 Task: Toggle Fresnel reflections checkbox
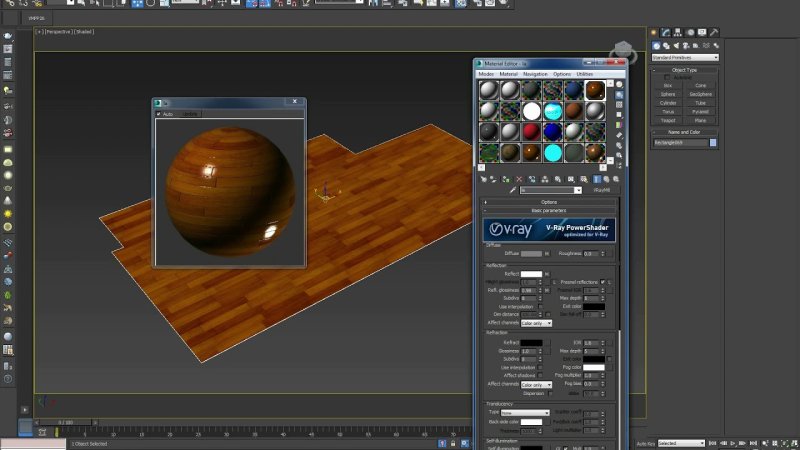point(603,282)
